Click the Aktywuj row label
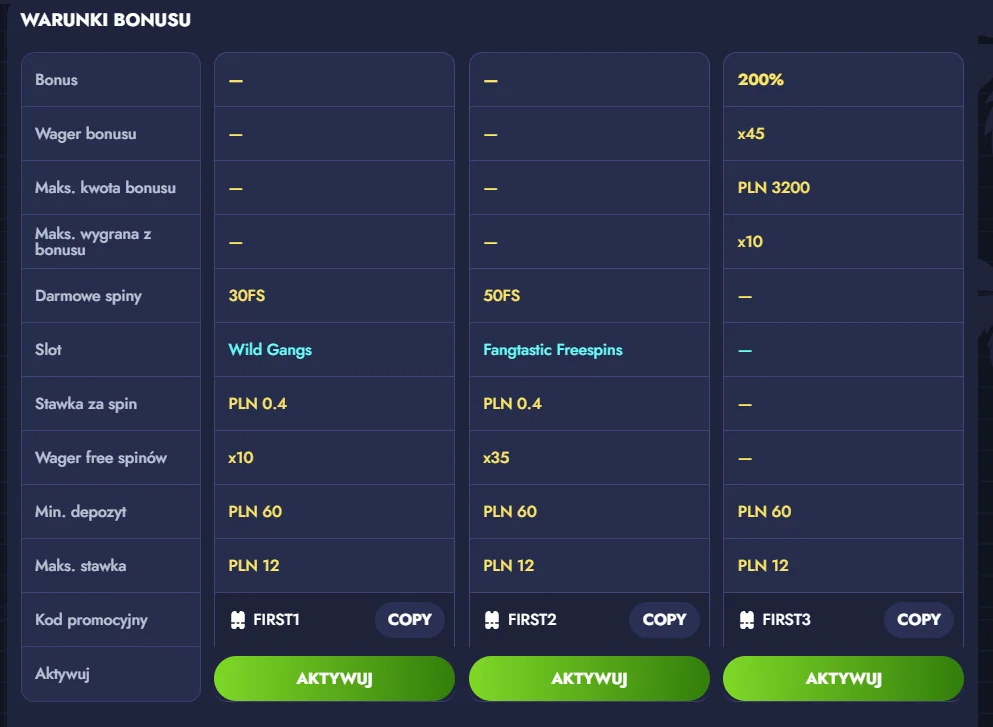Screen dimensions: 993x727 click(x=62, y=674)
